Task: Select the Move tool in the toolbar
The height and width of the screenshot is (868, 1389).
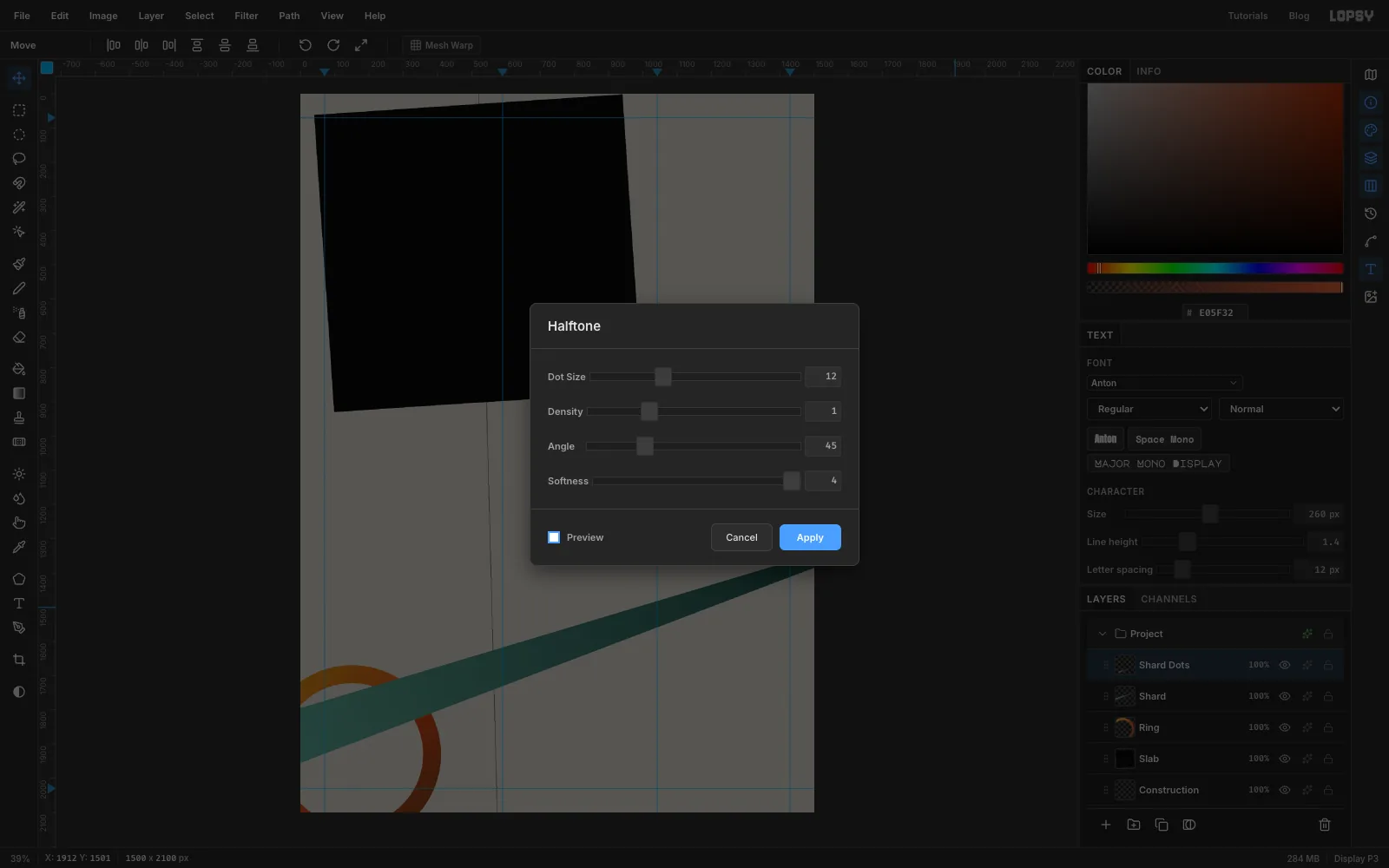Action: (x=19, y=79)
